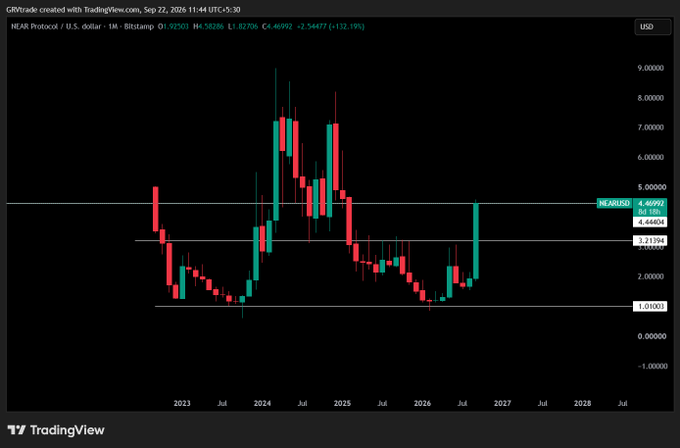The image size is (680, 448).
Task: Click the 0.00000 price axis label
Action: pyautogui.click(x=652, y=337)
